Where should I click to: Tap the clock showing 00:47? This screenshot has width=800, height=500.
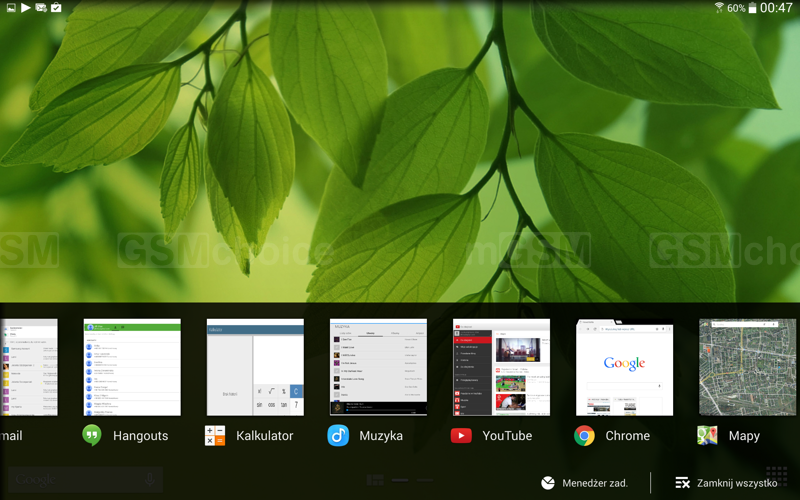(776, 8)
